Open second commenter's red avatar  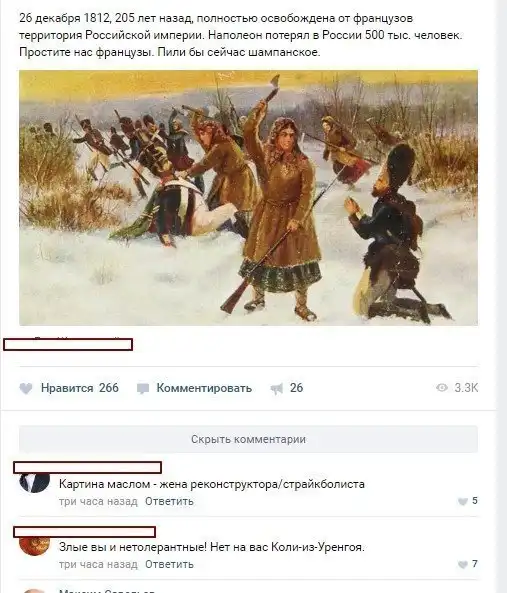coord(34,546)
